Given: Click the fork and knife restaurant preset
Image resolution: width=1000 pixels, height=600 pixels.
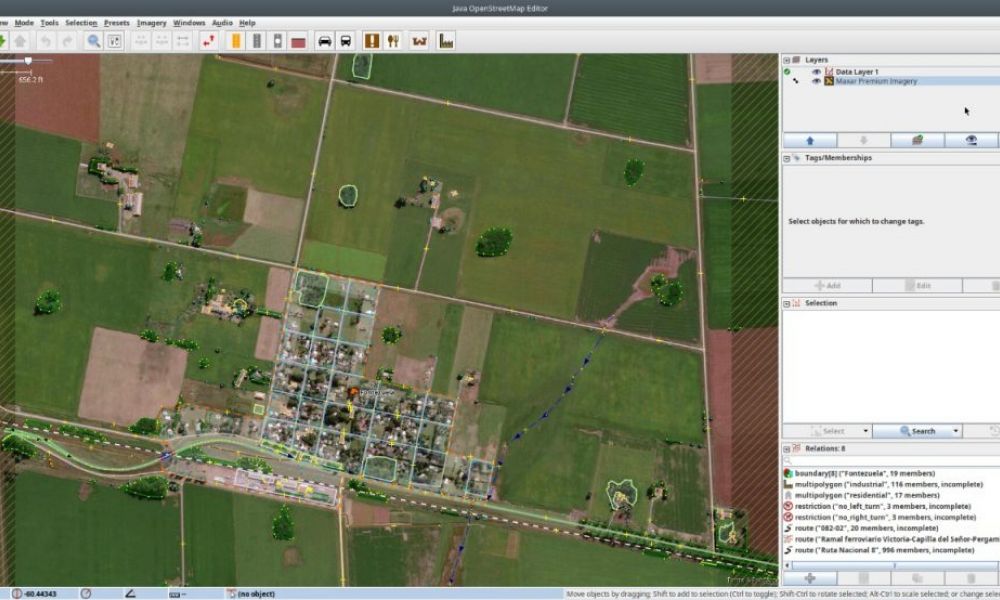Looking at the screenshot, I should coord(393,41).
